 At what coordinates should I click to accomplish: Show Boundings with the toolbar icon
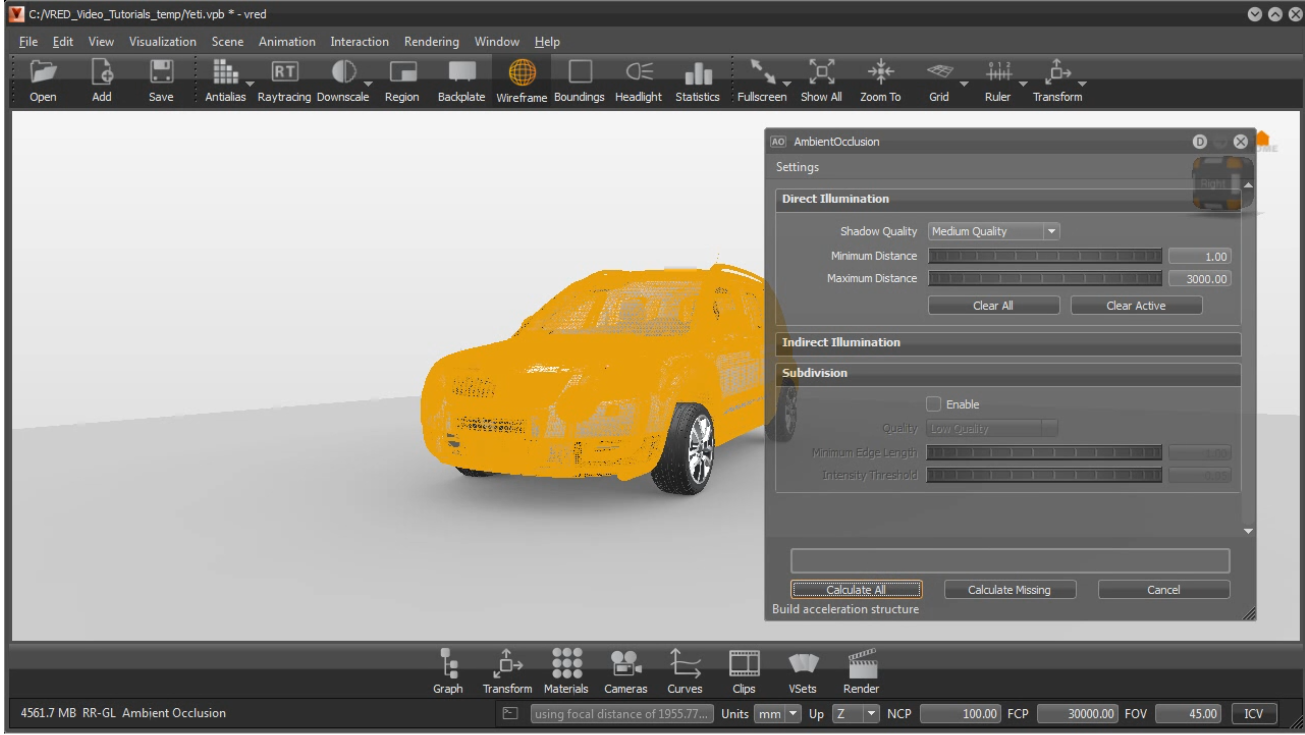coord(581,73)
